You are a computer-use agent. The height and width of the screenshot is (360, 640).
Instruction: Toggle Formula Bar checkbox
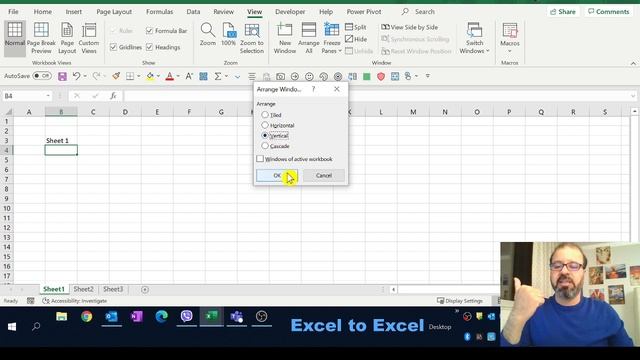tap(149, 31)
